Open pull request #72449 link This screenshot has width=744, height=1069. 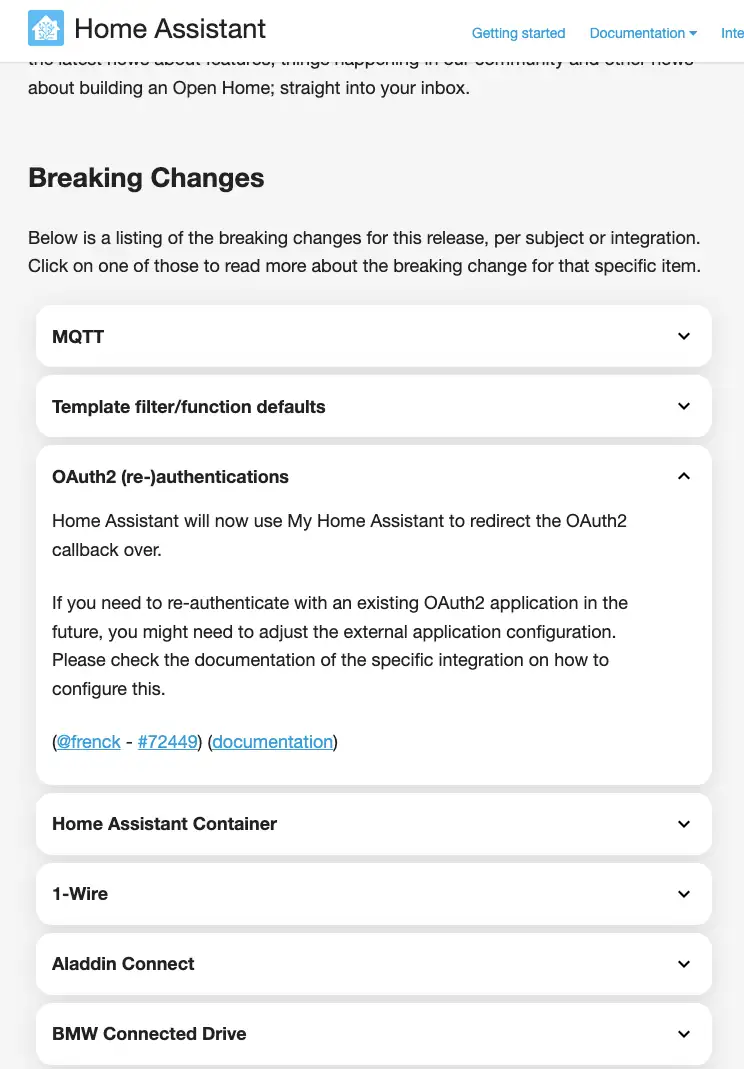click(167, 742)
